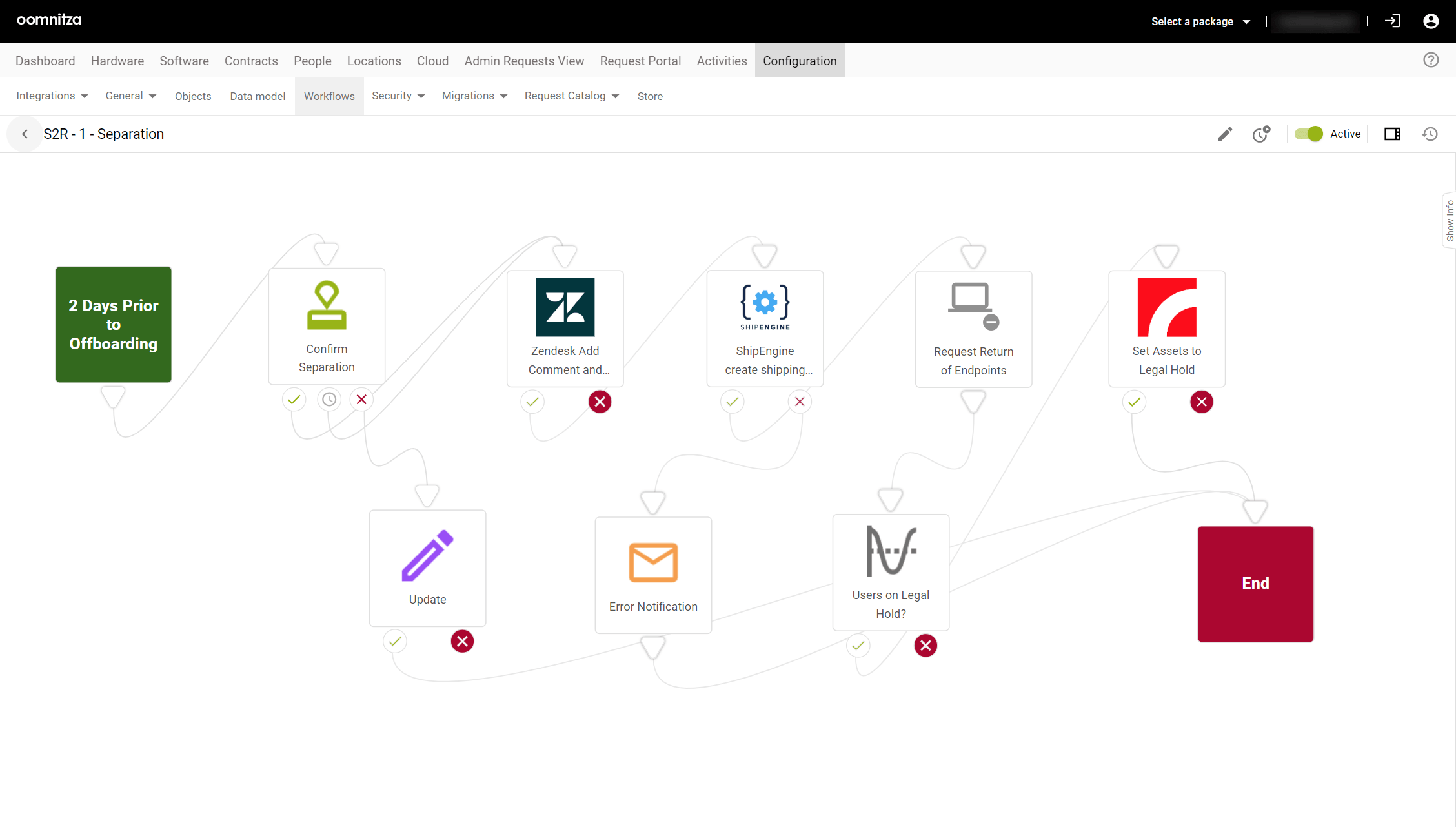The image size is (1456, 827).
Task: Select the ShipEngine create shipping node
Action: click(765, 329)
